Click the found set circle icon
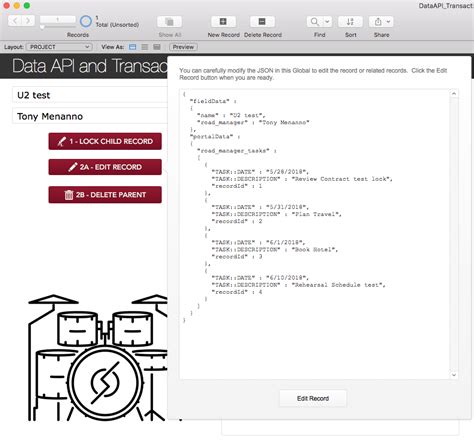The width and height of the screenshot is (474, 443). tap(86, 21)
